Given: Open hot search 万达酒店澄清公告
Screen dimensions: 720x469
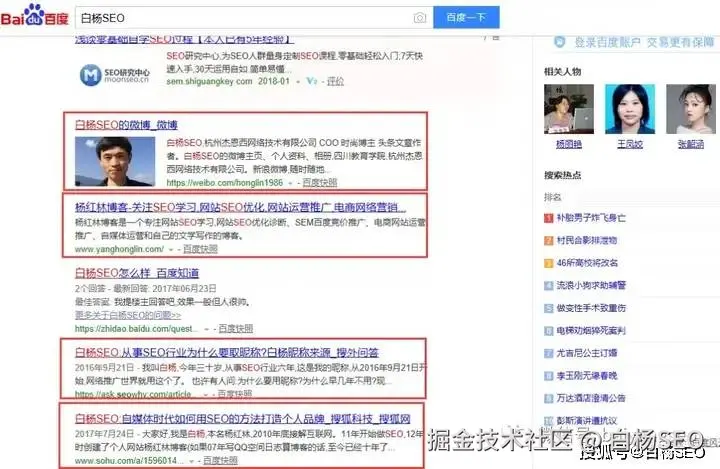Looking at the screenshot, I should tap(591, 398).
